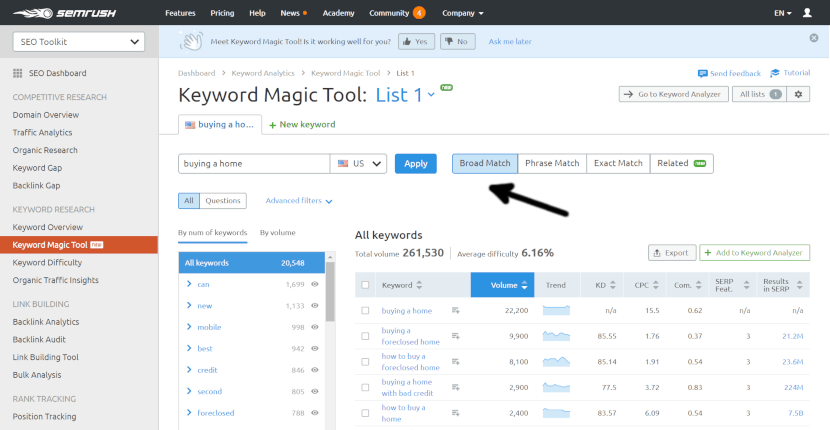The height and width of the screenshot is (430, 830).
Task: Sort by the KD column
Action: [x=612, y=285]
